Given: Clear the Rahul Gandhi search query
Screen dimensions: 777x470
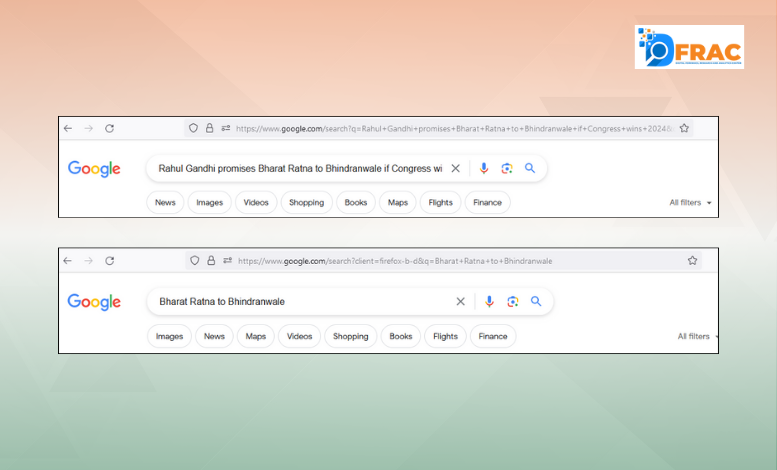Looking at the screenshot, I should 455,169.
